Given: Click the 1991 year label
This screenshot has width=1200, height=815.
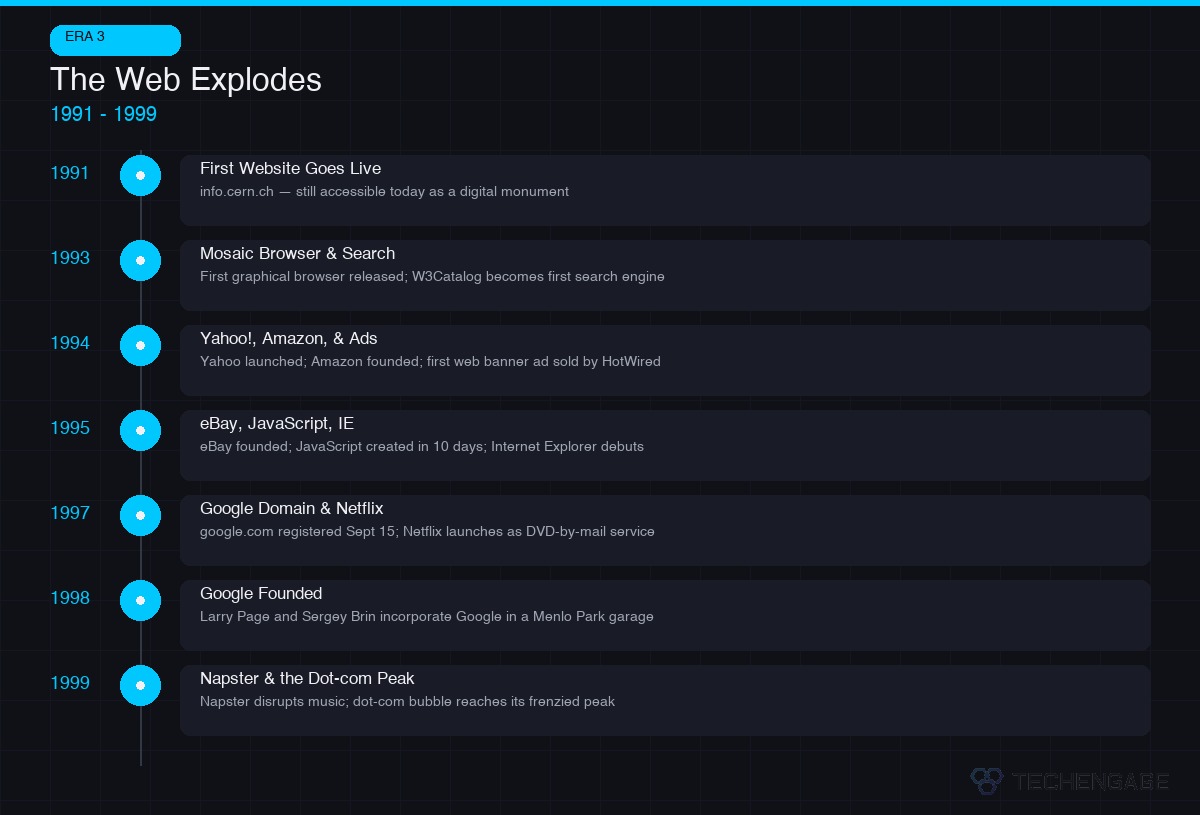Looking at the screenshot, I should (x=70, y=173).
